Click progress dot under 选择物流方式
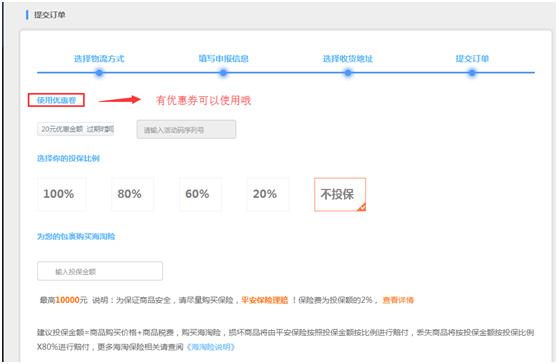Image resolution: width=558 pixels, height=364 pixels. tap(99, 73)
